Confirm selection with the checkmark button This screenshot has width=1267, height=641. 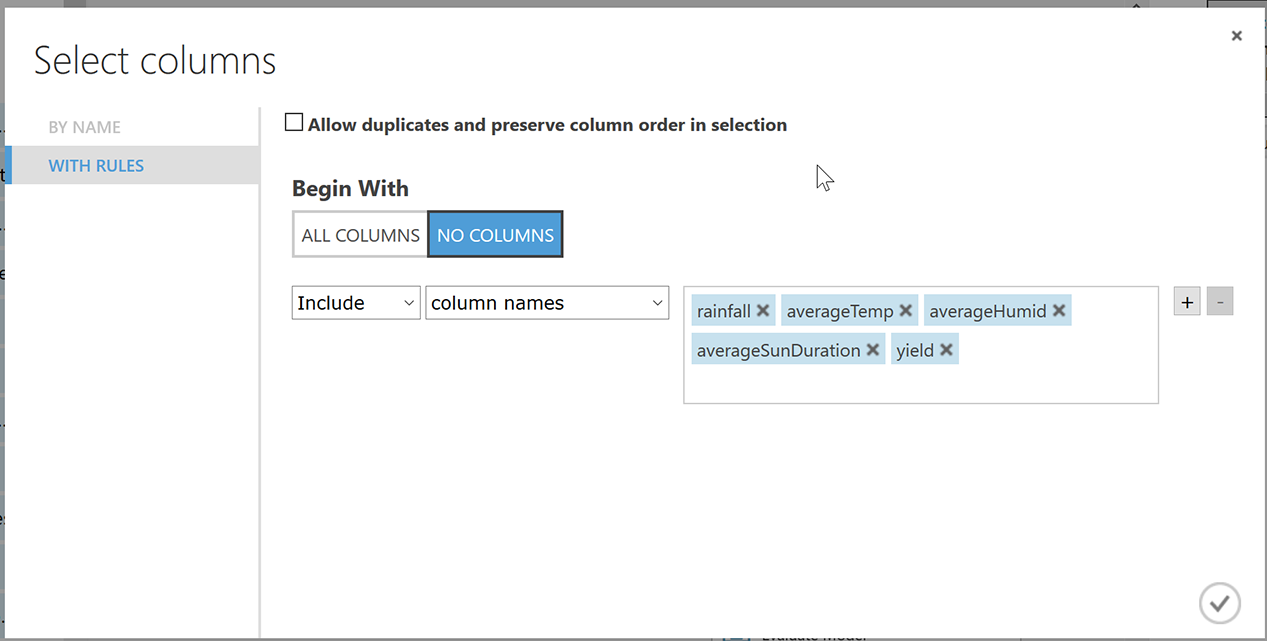coord(1219,603)
